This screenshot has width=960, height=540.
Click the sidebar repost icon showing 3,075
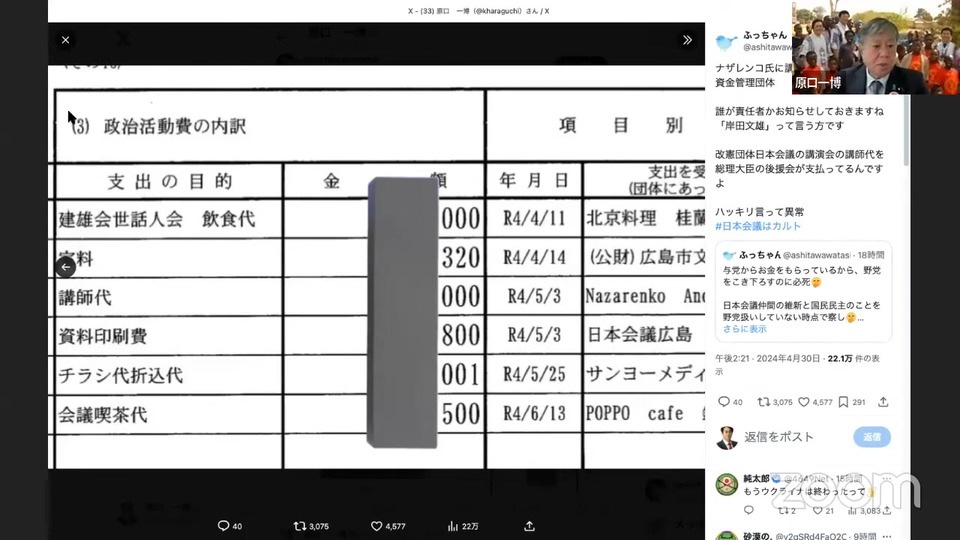click(774, 402)
